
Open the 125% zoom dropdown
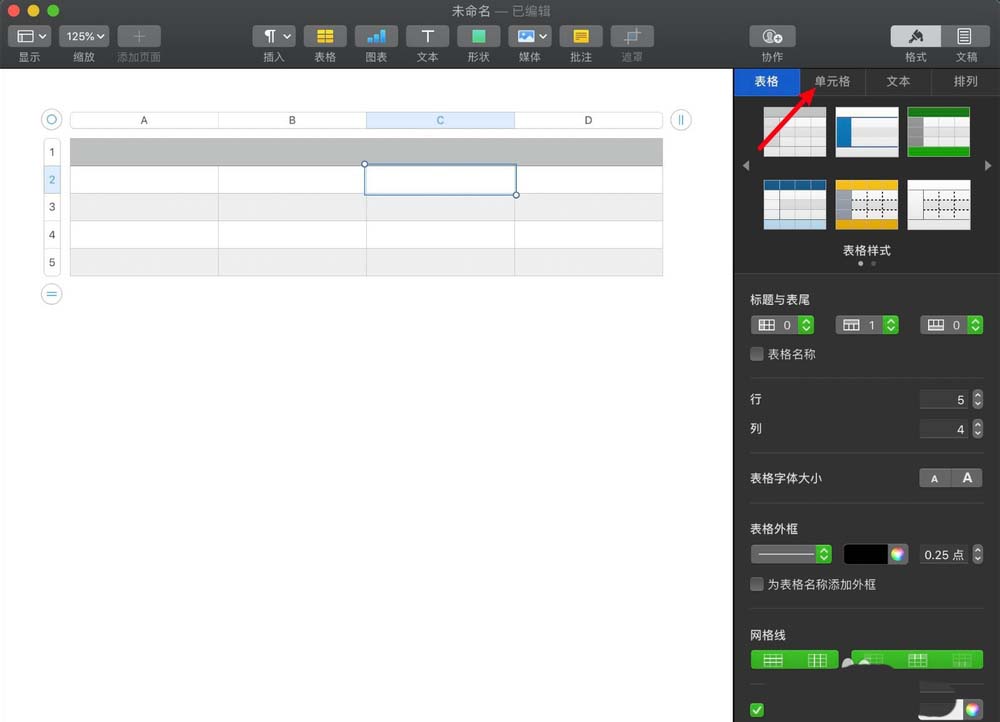84,37
